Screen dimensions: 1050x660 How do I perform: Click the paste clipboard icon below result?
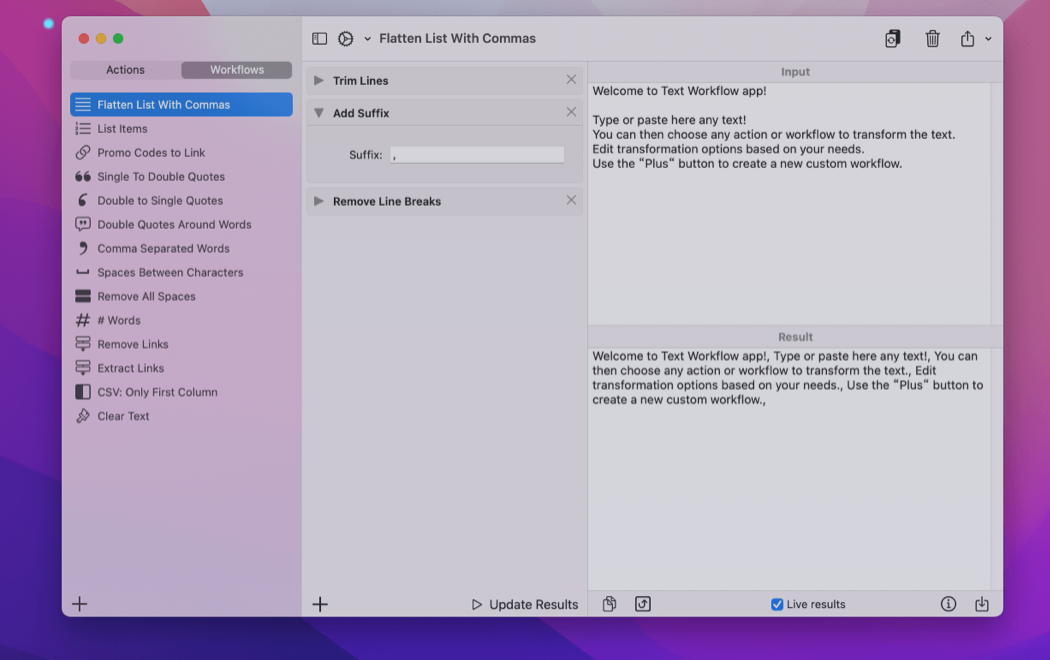coord(609,604)
